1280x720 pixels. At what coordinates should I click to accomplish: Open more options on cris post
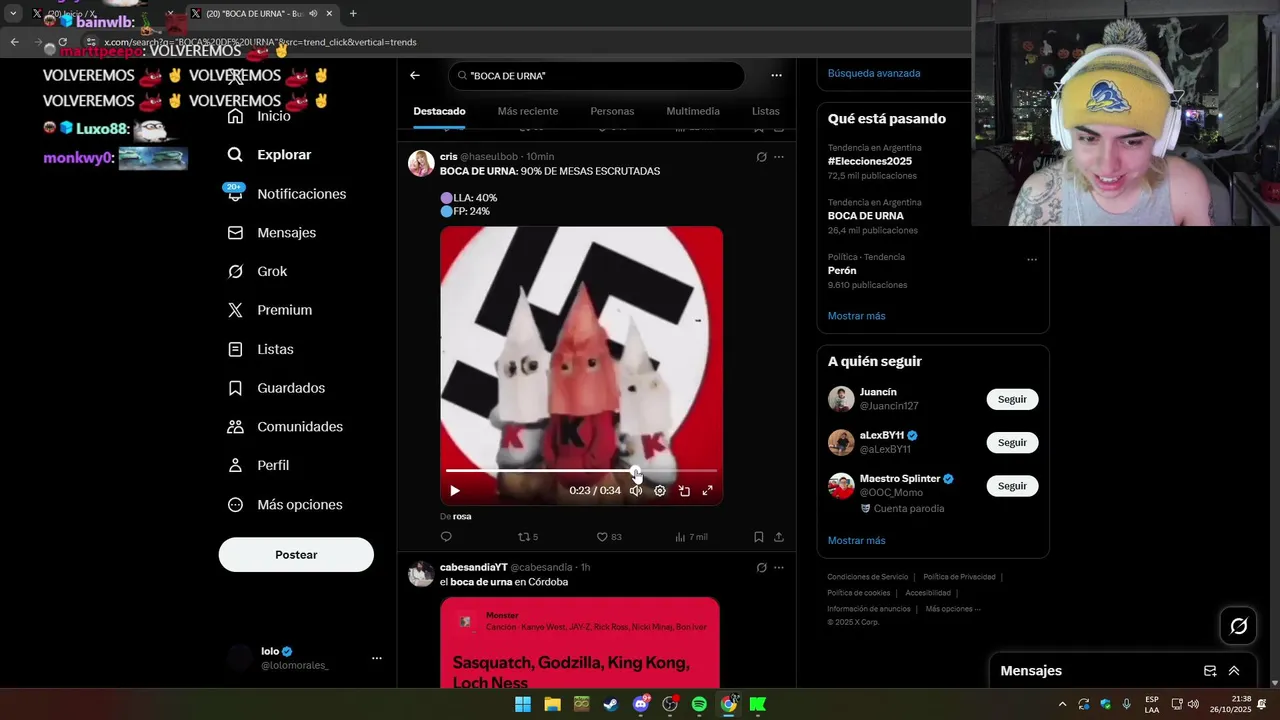tap(779, 157)
